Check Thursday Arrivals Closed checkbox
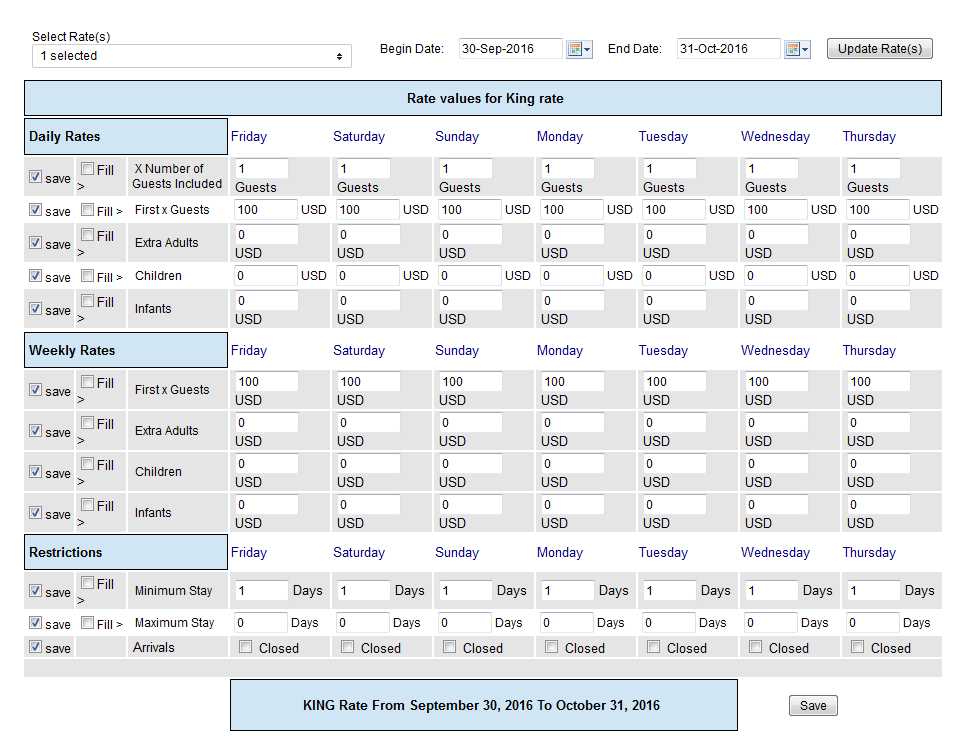972x736 pixels. (857, 647)
